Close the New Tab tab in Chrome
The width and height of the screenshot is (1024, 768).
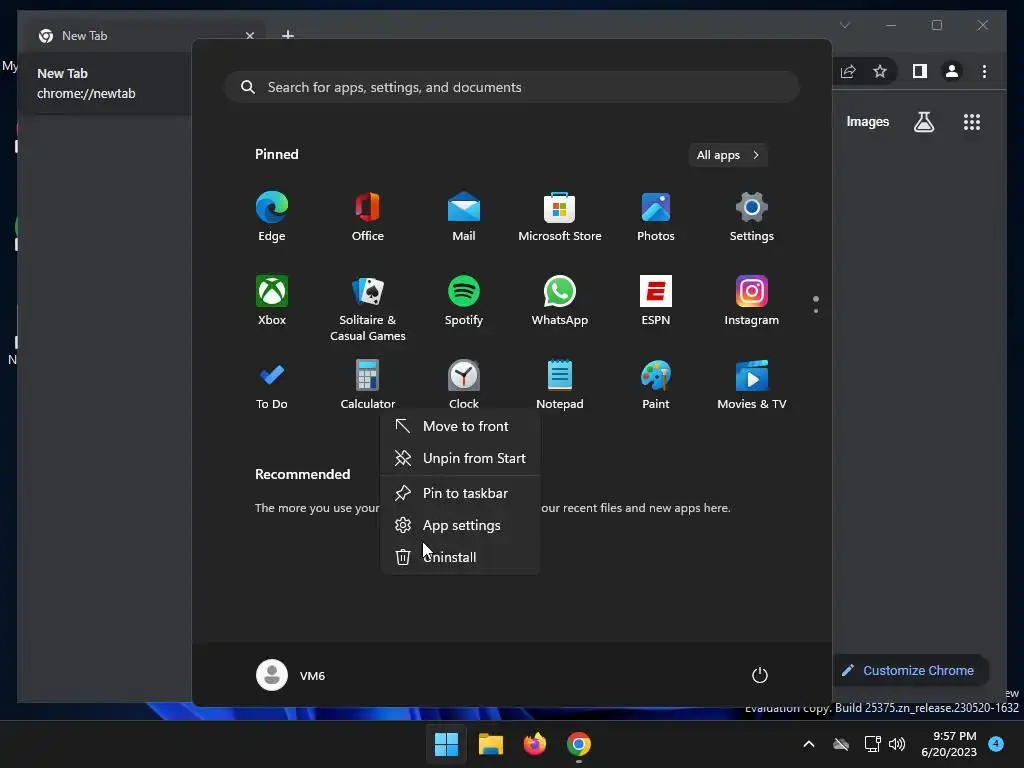249,36
